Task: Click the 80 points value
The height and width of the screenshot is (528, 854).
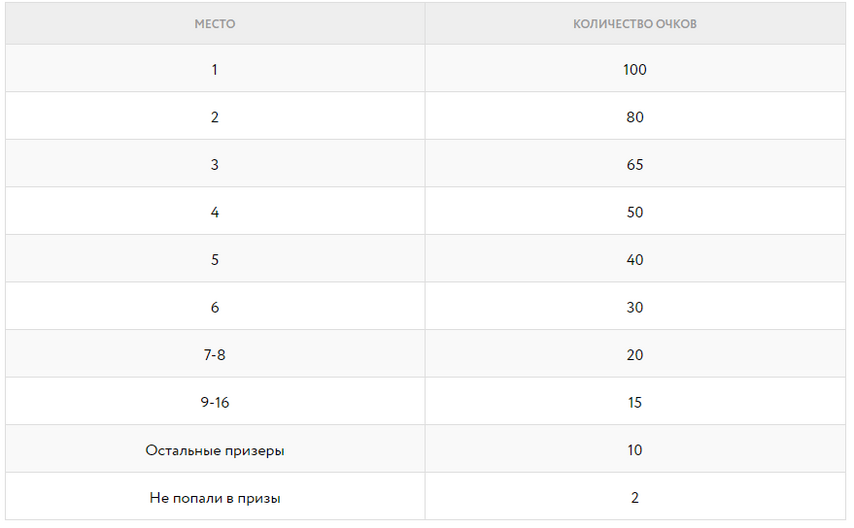Action: click(x=635, y=117)
